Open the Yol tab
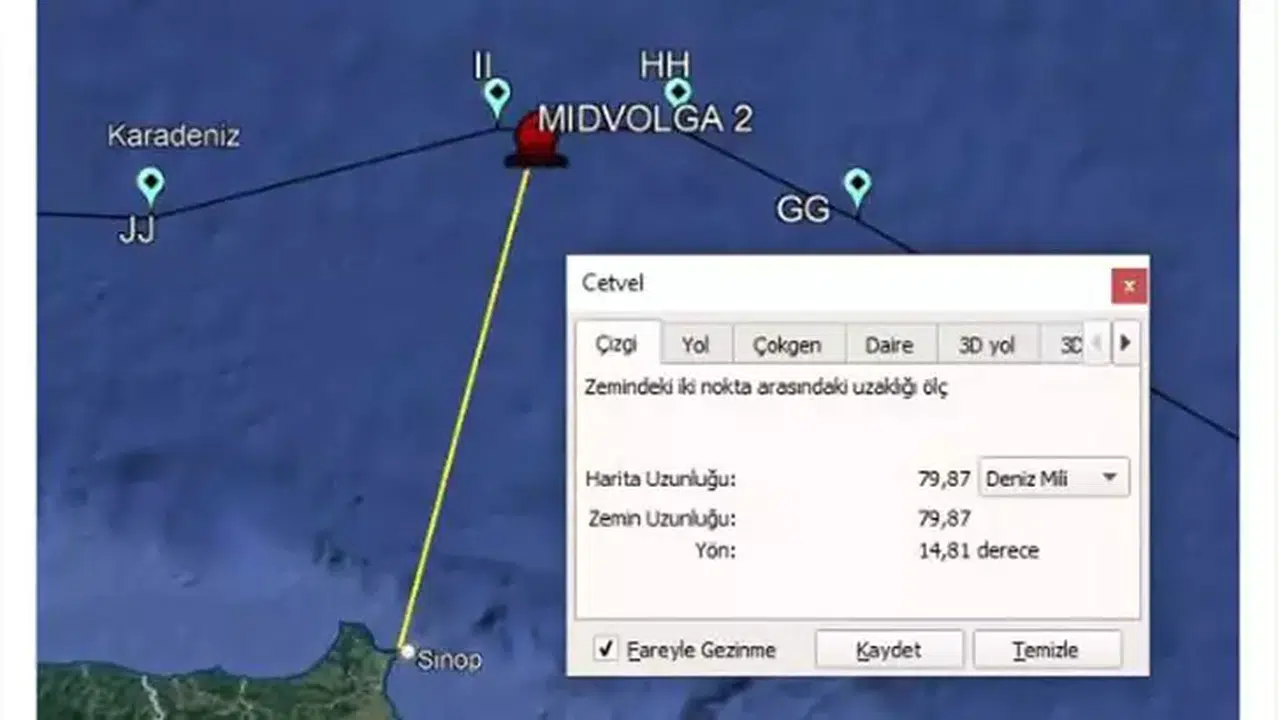This screenshot has height=720, width=1280. [695, 345]
